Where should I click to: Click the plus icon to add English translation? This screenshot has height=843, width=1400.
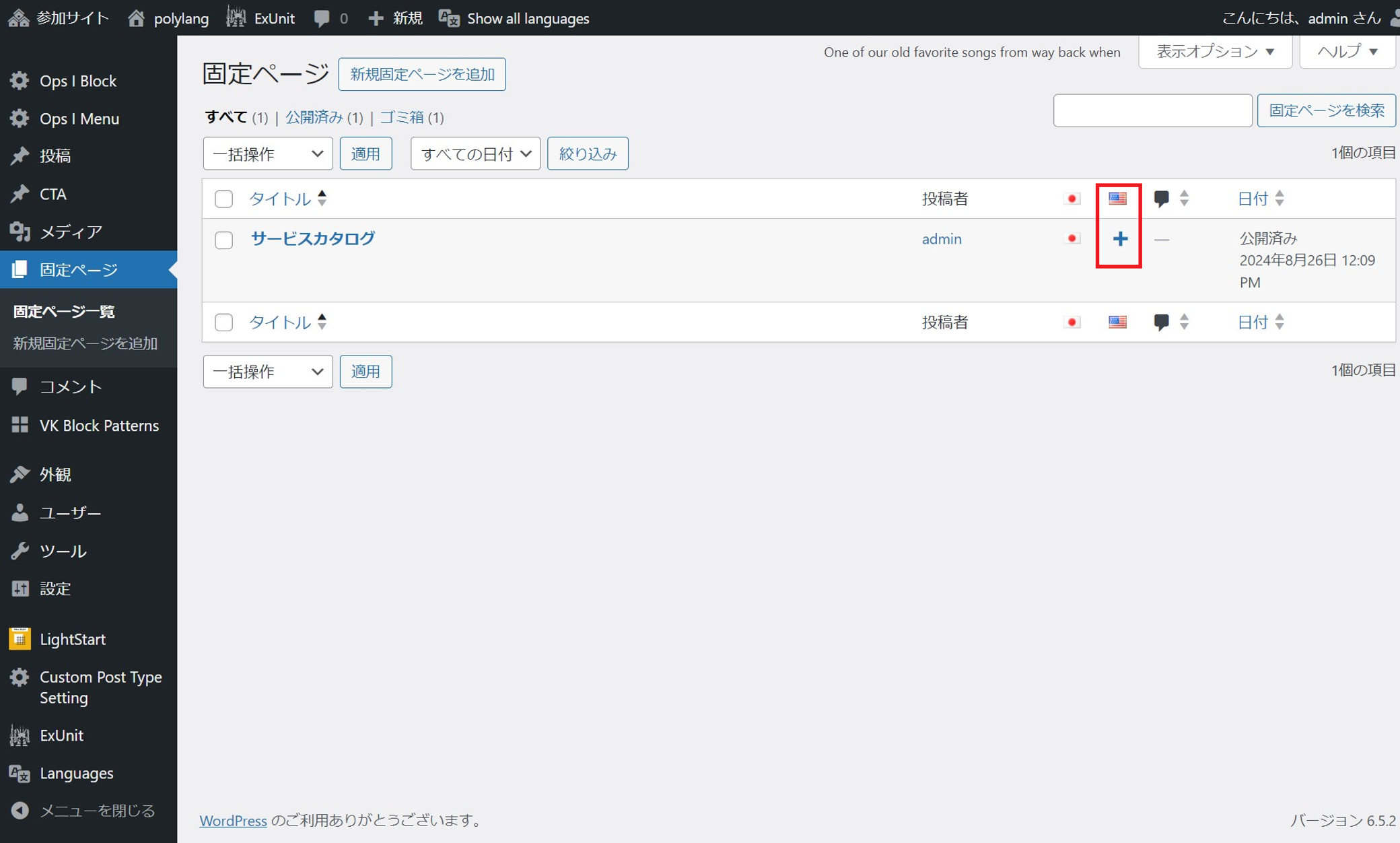[x=1119, y=239]
